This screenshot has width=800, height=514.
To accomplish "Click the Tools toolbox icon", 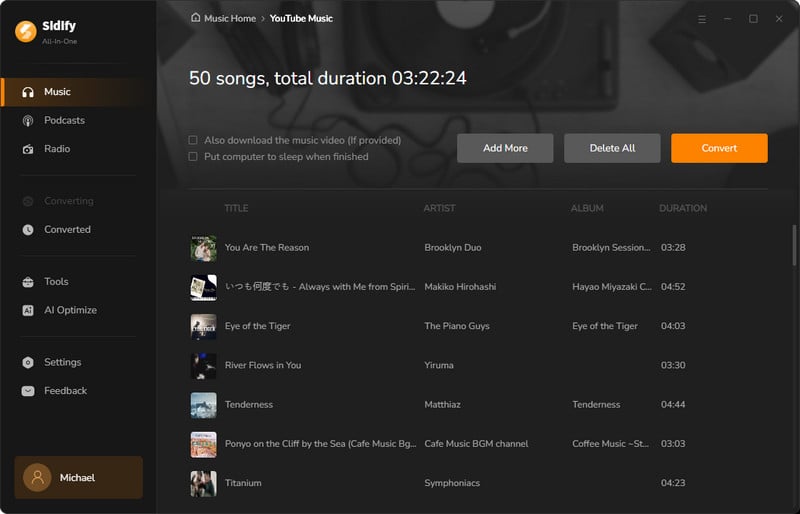I will (x=28, y=282).
